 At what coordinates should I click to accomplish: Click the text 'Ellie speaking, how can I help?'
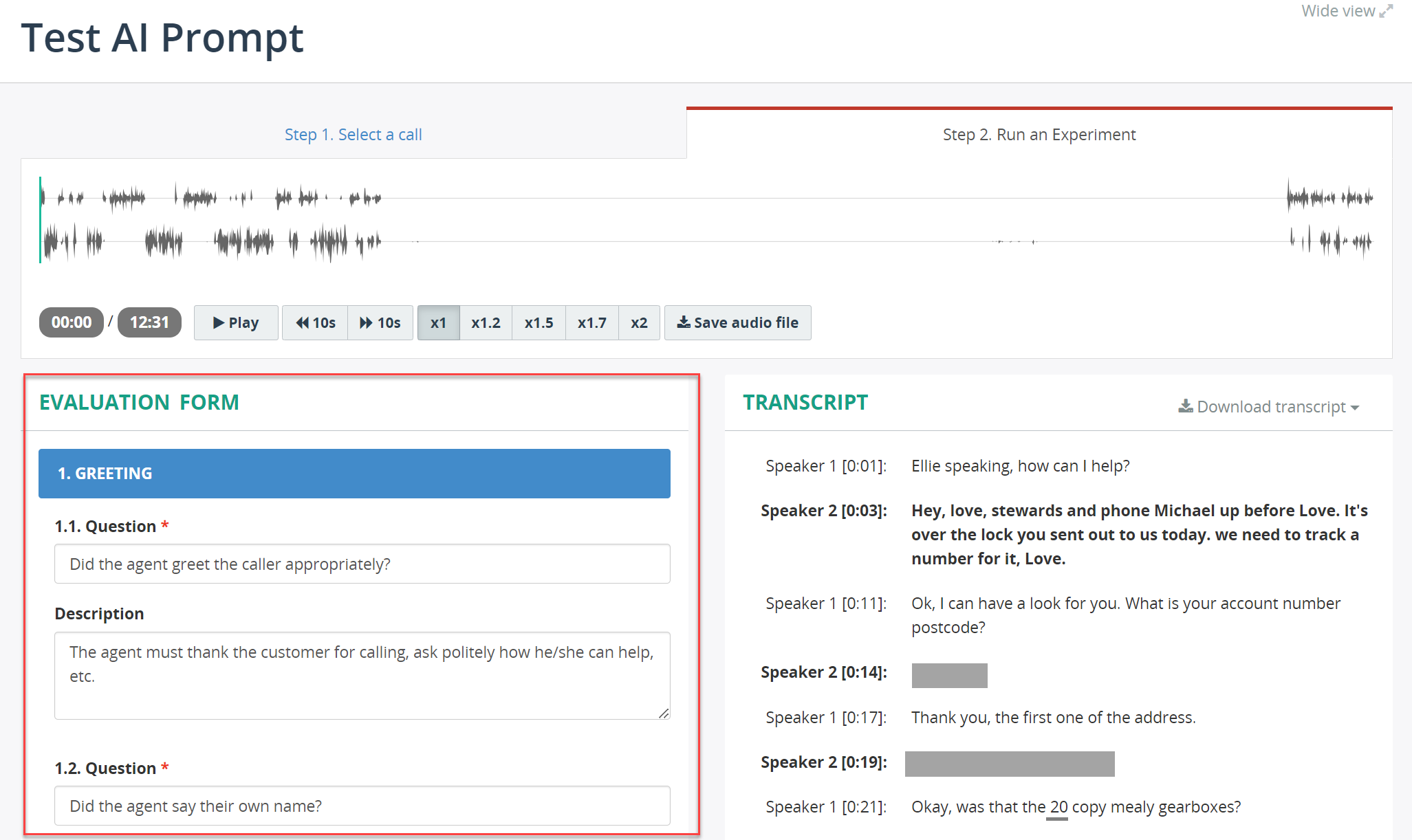click(1021, 466)
